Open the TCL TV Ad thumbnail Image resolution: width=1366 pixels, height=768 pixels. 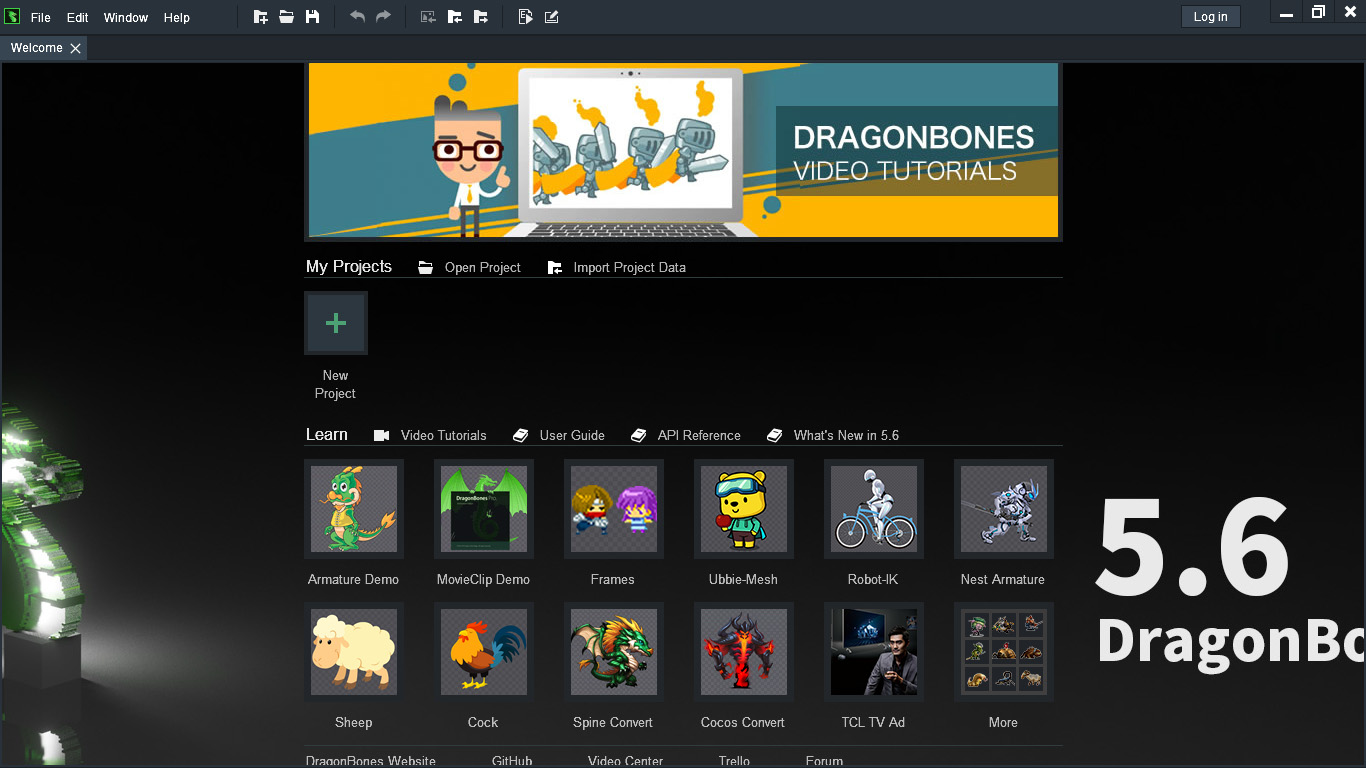point(874,652)
